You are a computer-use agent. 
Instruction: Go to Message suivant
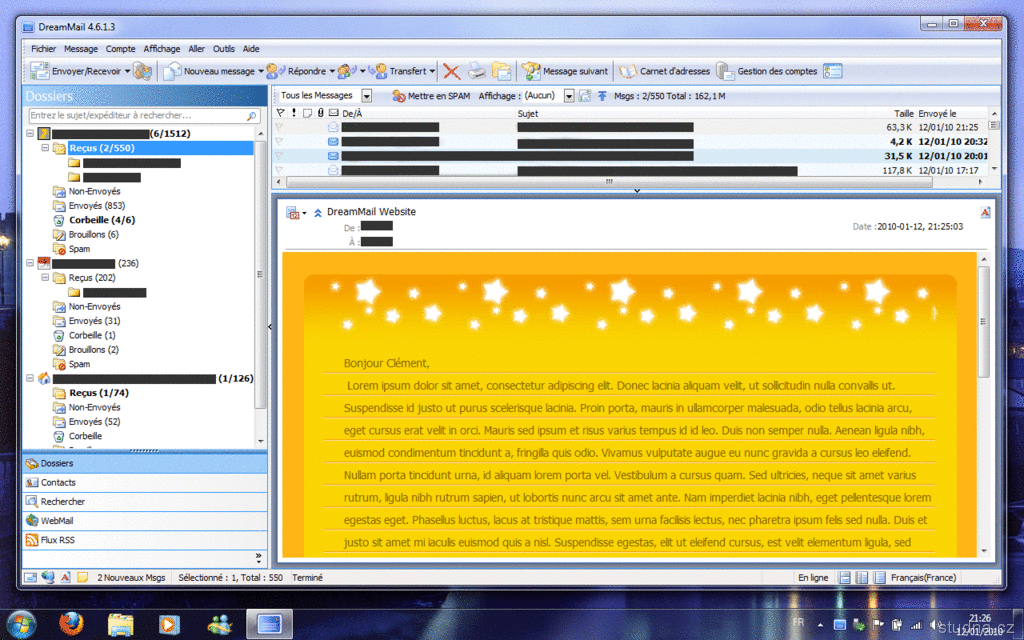(x=565, y=71)
